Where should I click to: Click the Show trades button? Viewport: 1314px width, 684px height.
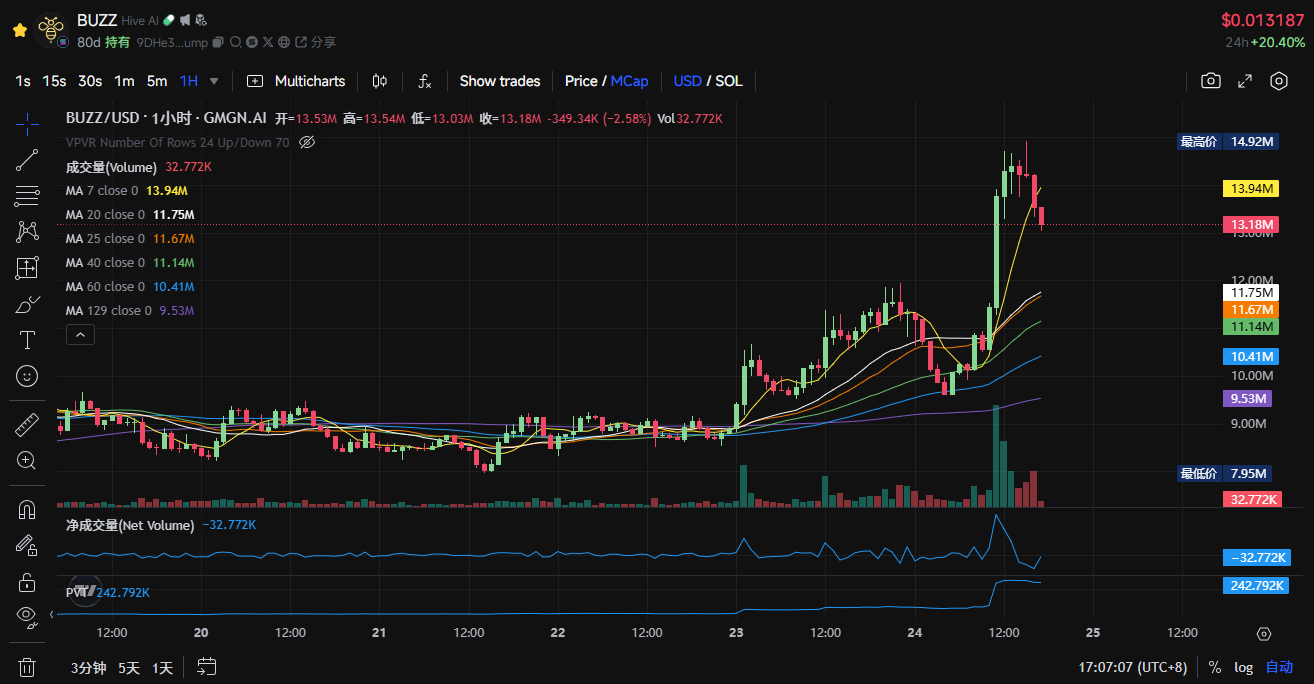pos(499,81)
